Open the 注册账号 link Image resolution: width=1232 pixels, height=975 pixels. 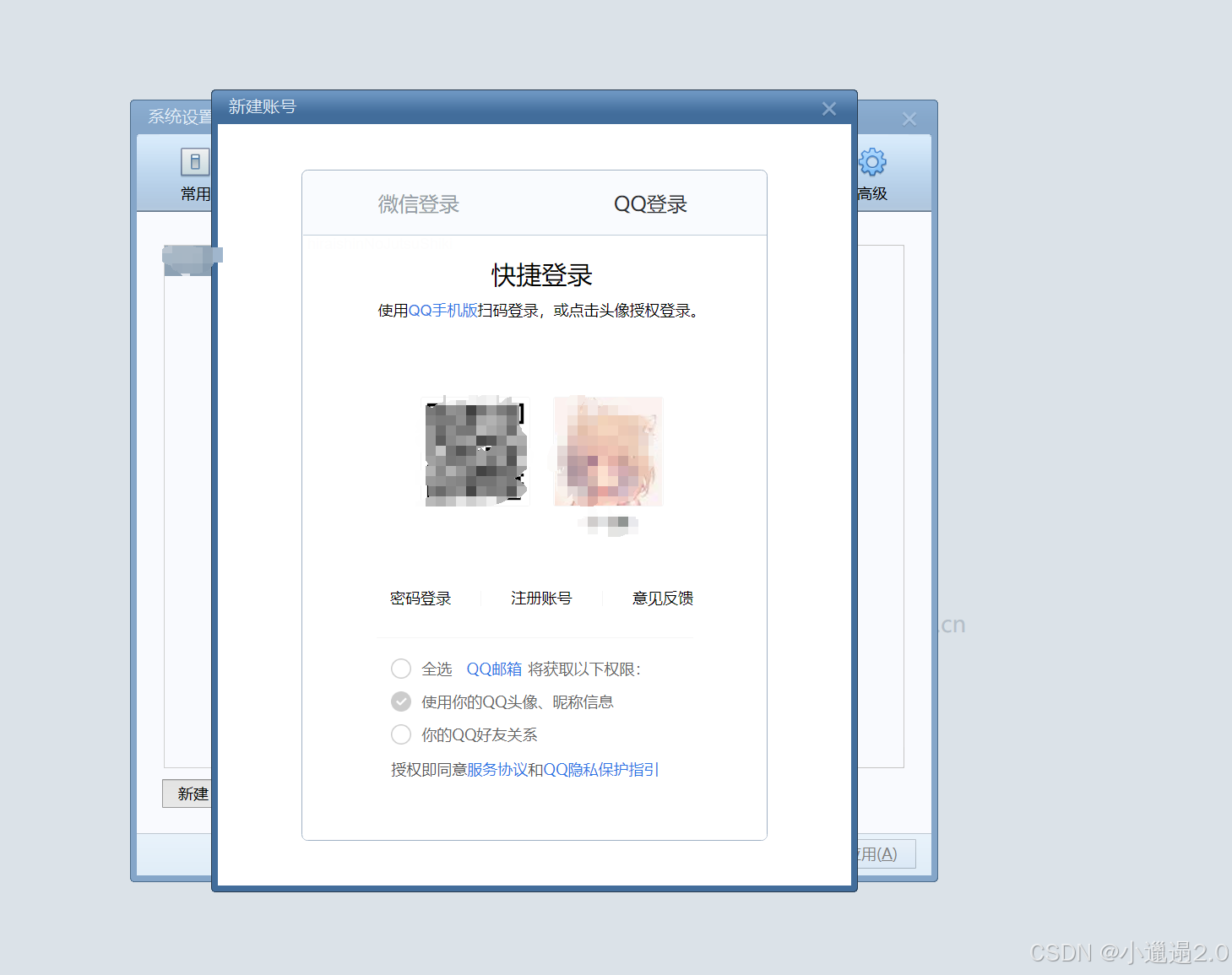click(x=541, y=599)
